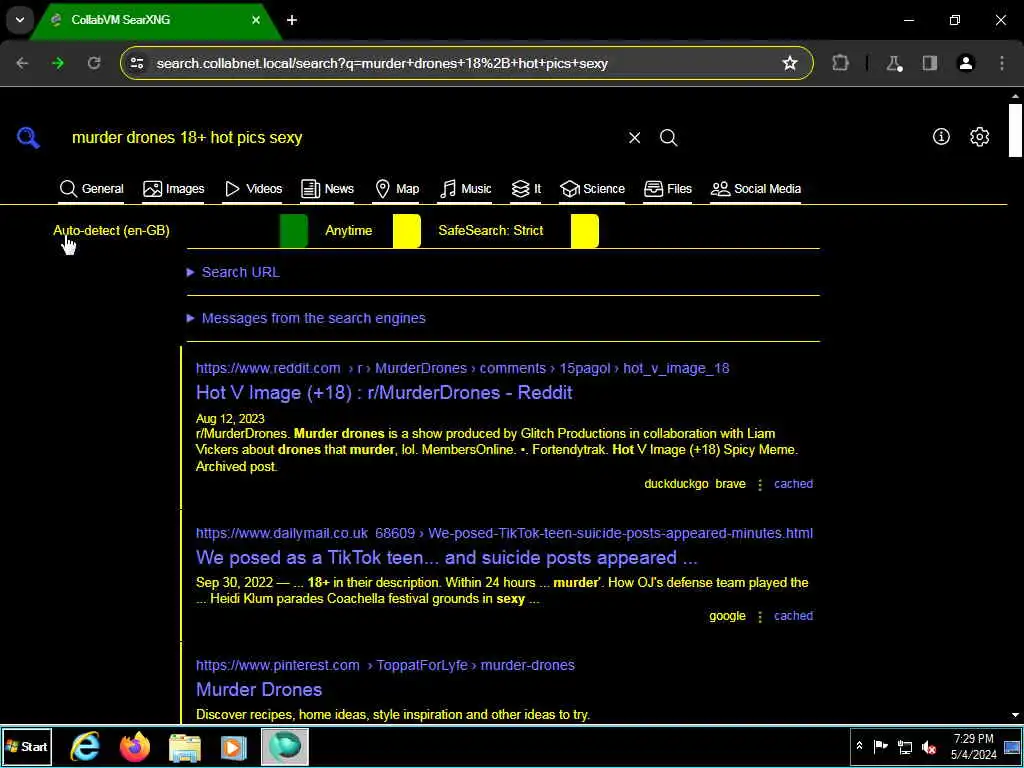Image resolution: width=1024 pixels, height=768 pixels.
Task: Submit search using the magnifier button
Action: 668,138
